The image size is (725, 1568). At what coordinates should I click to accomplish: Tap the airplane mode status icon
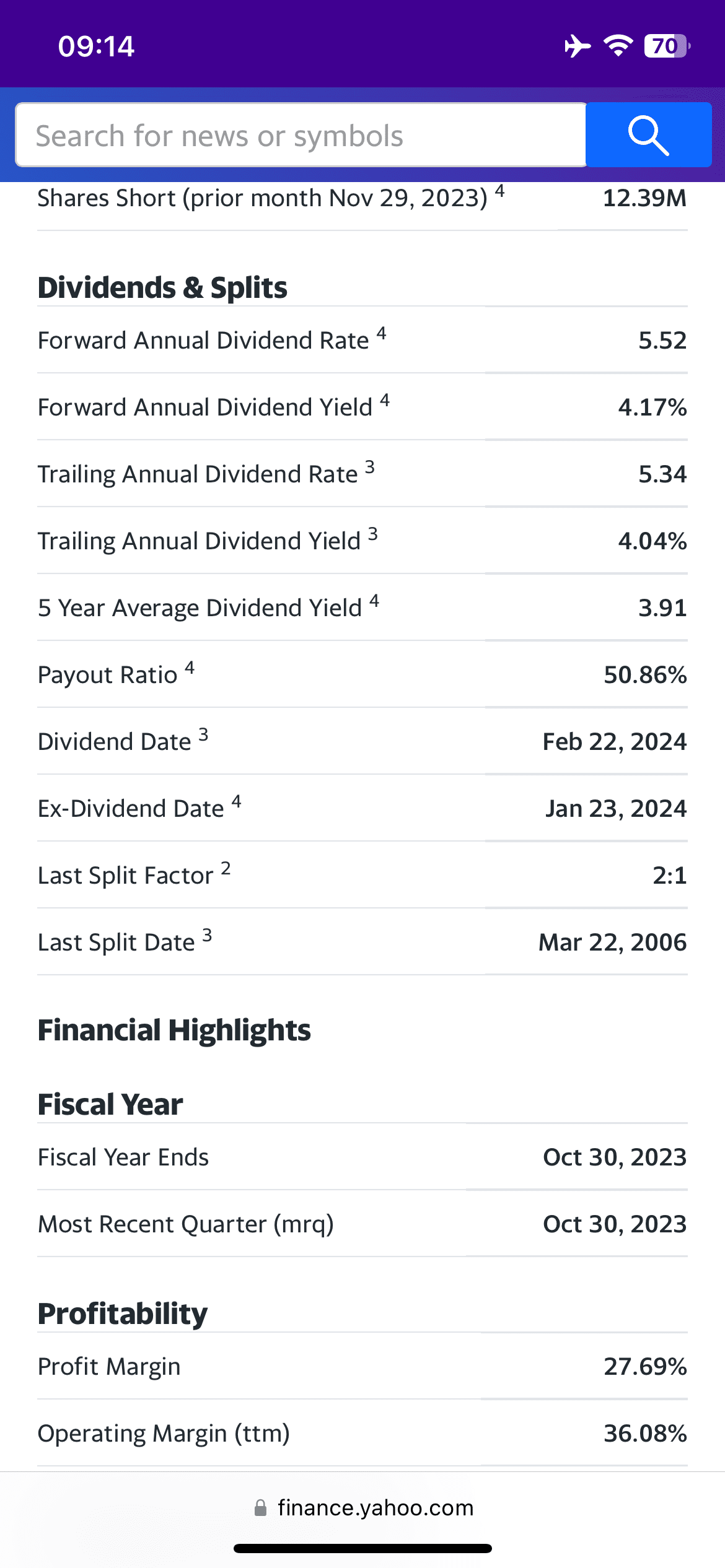click(577, 46)
